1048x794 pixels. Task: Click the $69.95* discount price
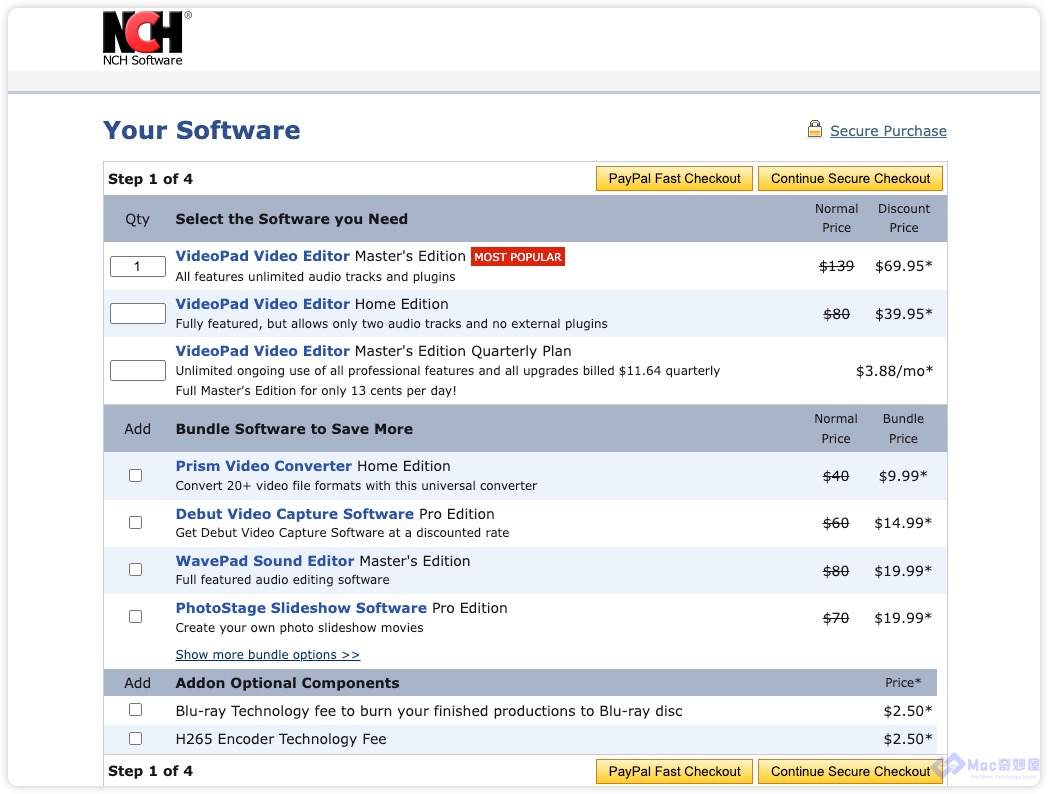click(904, 266)
